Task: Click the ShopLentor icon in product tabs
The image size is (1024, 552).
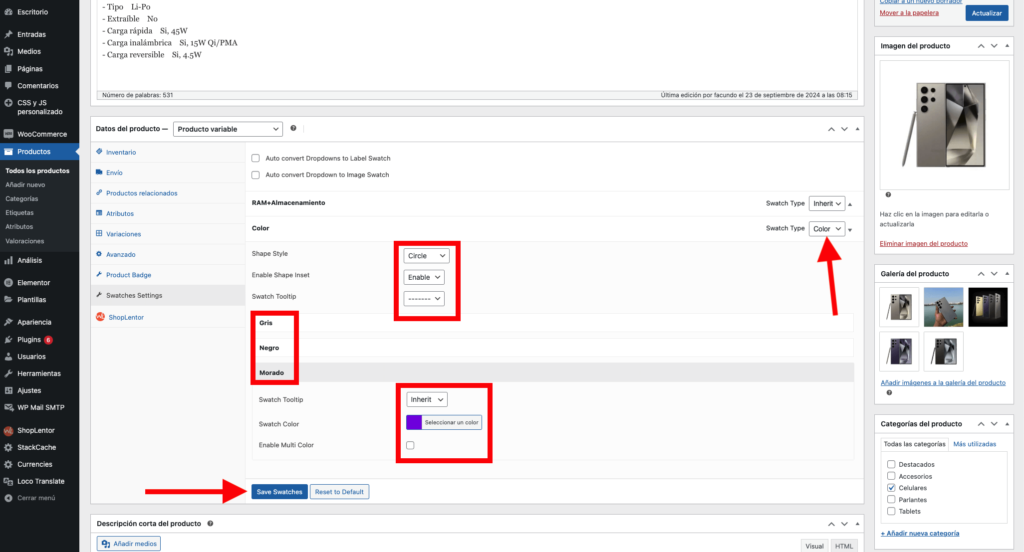Action: pyautogui.click(x=100, y=317)
